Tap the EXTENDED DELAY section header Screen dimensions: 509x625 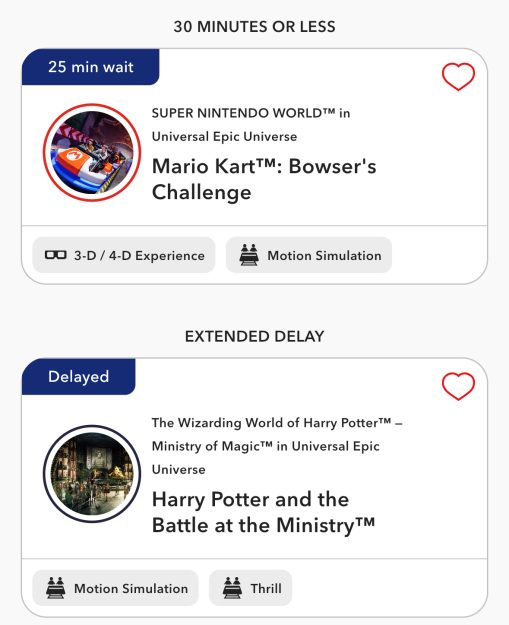point(254,336)
